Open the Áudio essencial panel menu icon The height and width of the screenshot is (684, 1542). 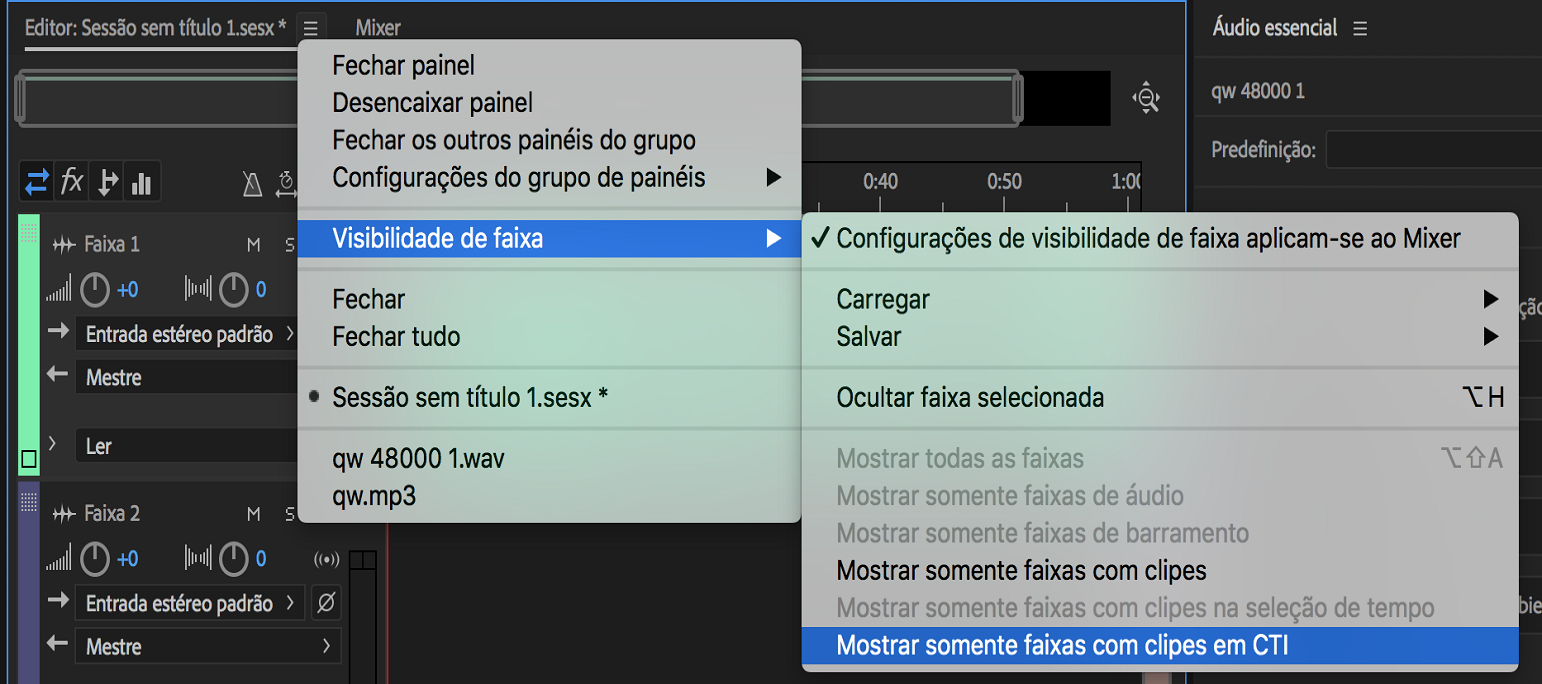(x=1360, y=29)
